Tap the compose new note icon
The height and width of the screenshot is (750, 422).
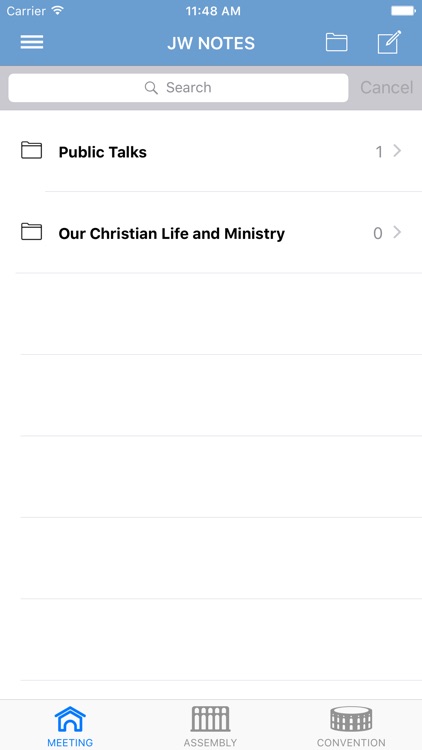coord(389,42)
